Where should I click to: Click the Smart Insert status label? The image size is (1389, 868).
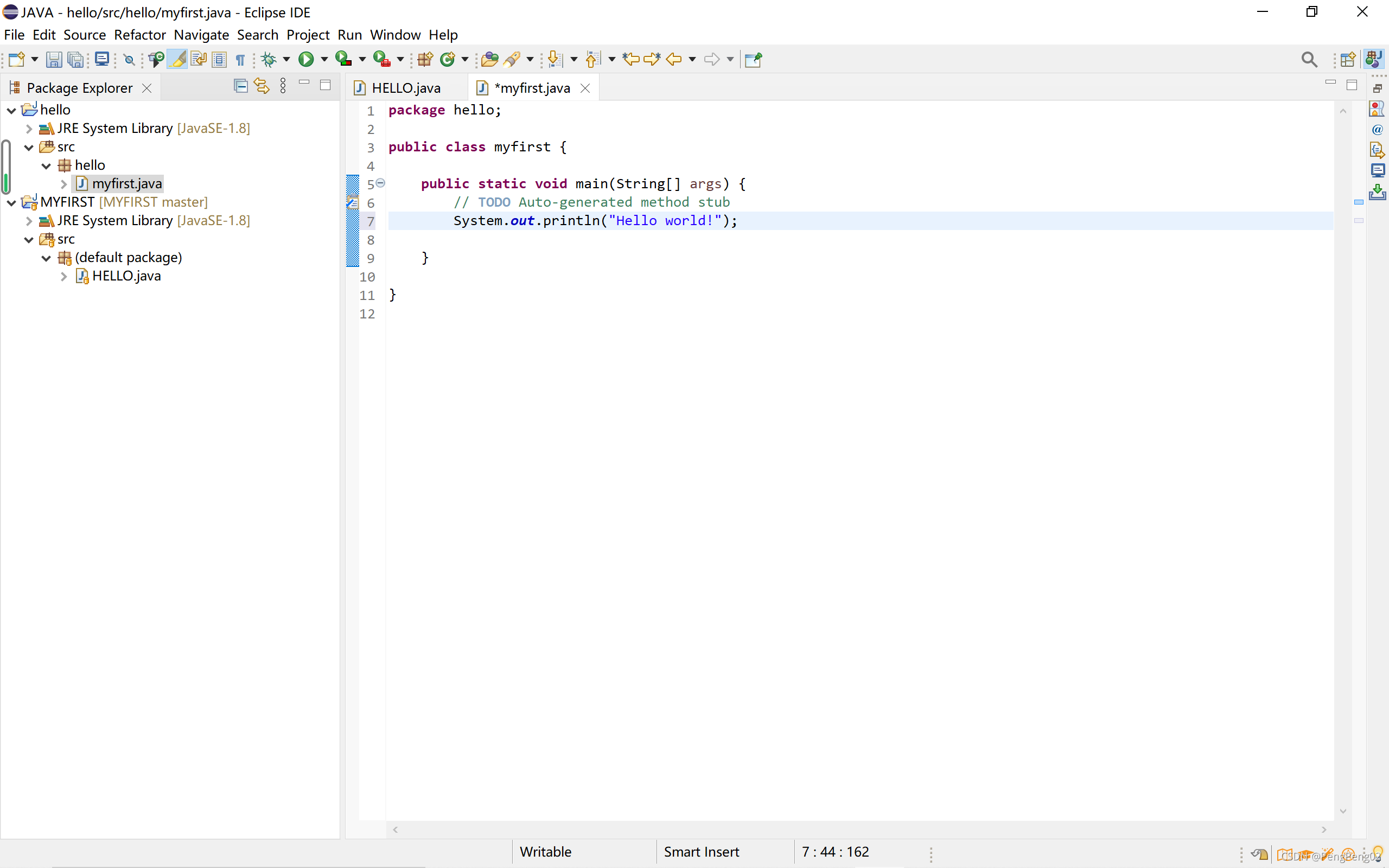coord(701,852)
